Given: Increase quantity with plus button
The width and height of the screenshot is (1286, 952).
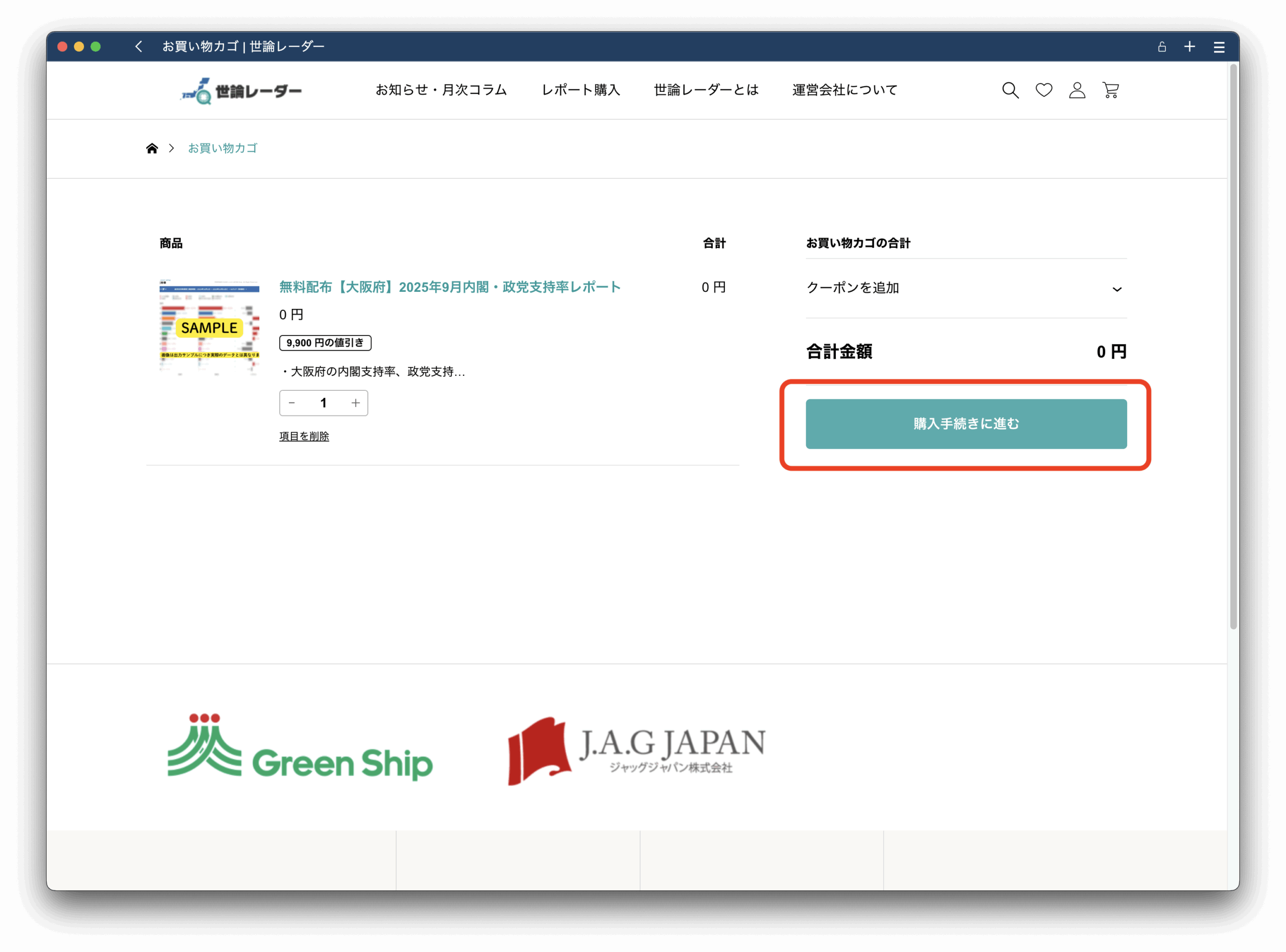Looking at the screenshot, I should coord(356,403).
